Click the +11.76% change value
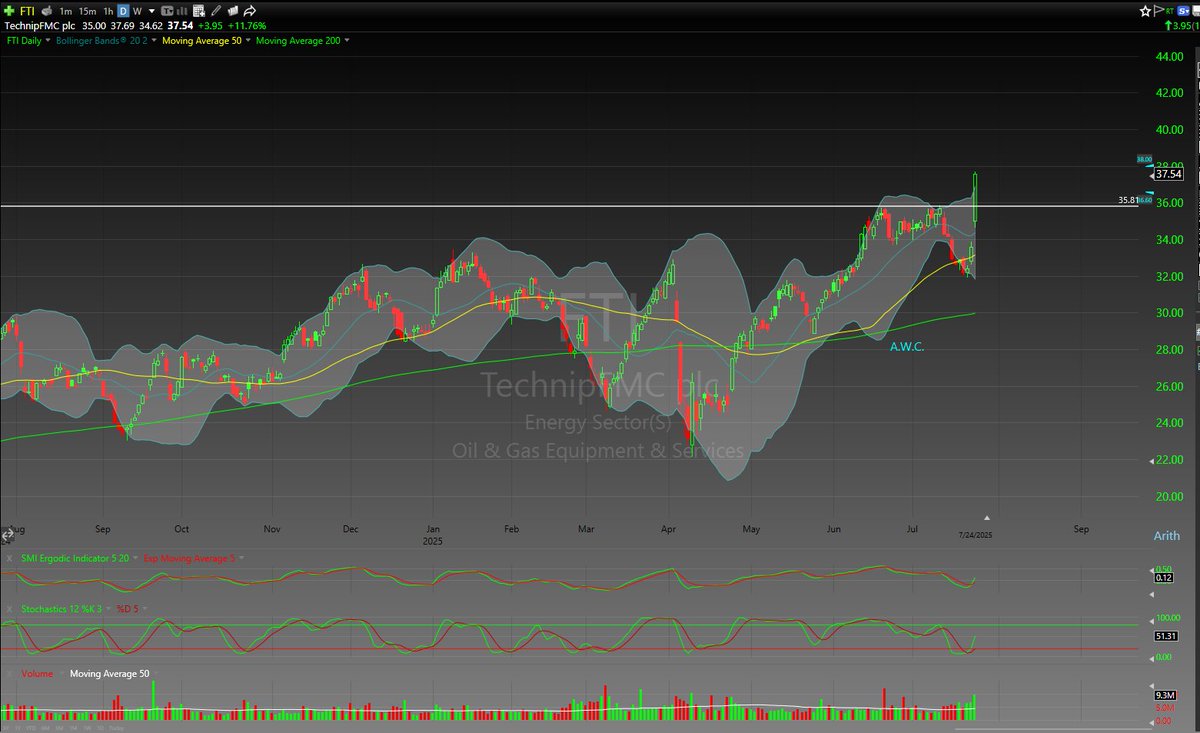Screen dimensions: 1200x733 tap(246, 26)
